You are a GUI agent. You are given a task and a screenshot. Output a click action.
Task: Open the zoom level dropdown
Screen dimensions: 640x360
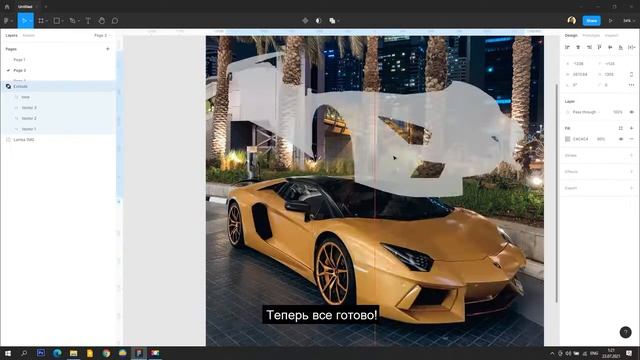(628, 20)
